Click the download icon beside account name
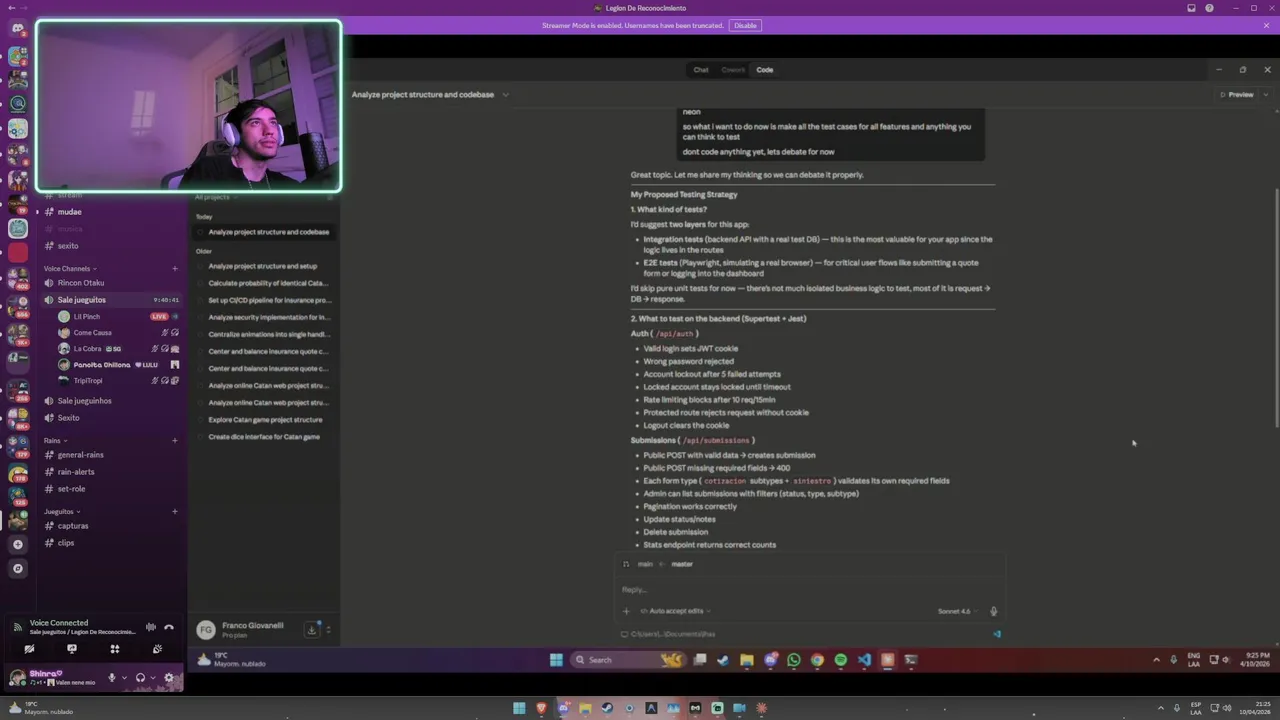1280x720 pixels. pos(312,630)
